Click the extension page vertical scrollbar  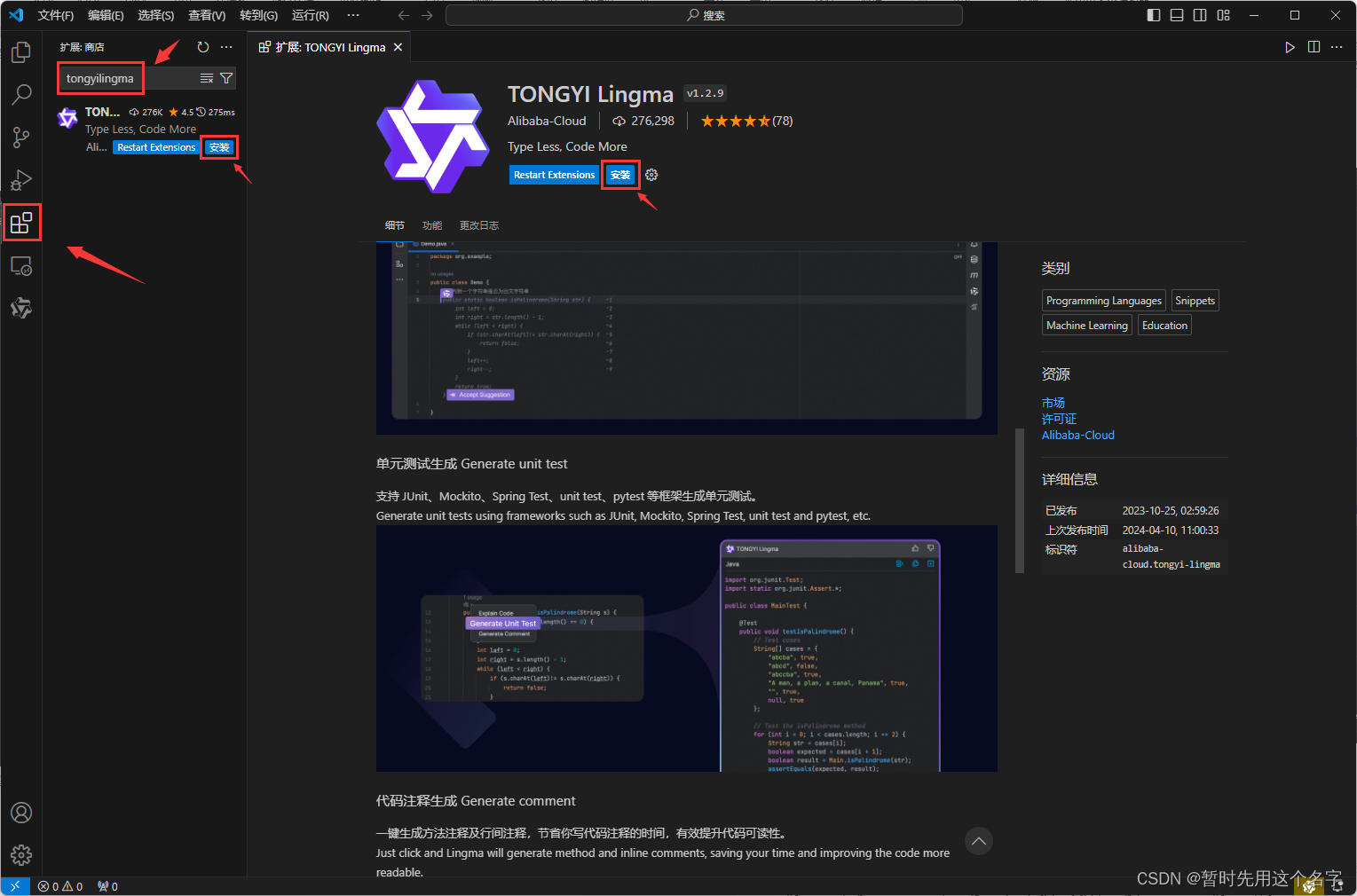tap(1020, 501)
